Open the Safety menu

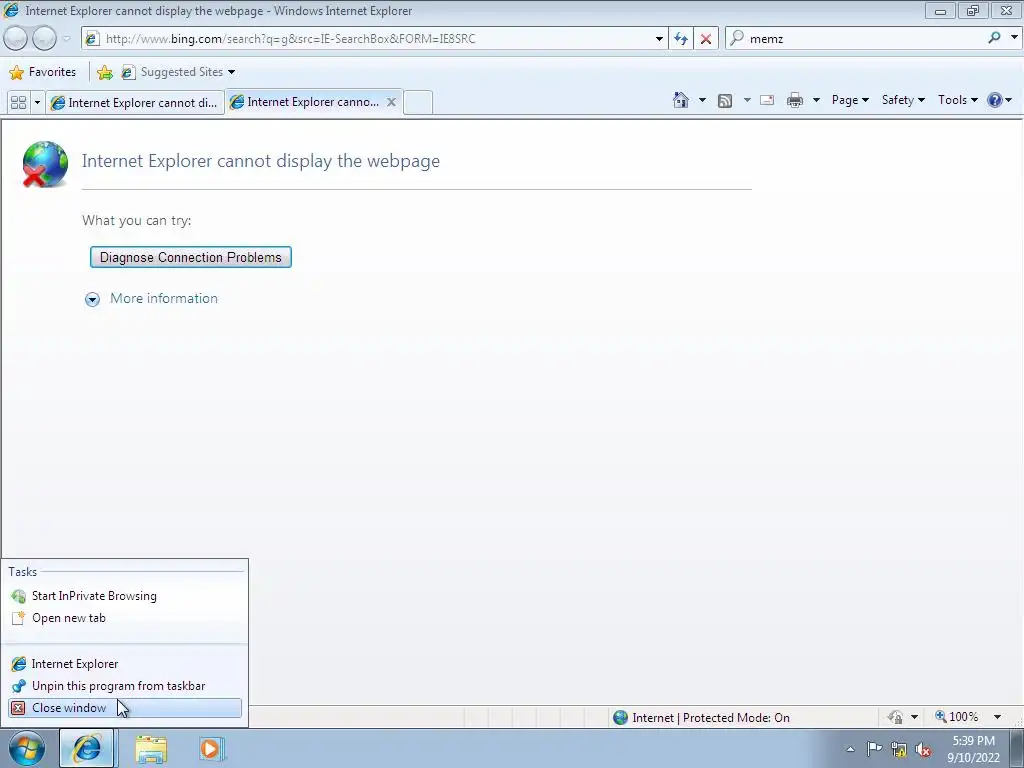[x=903, y=100]
